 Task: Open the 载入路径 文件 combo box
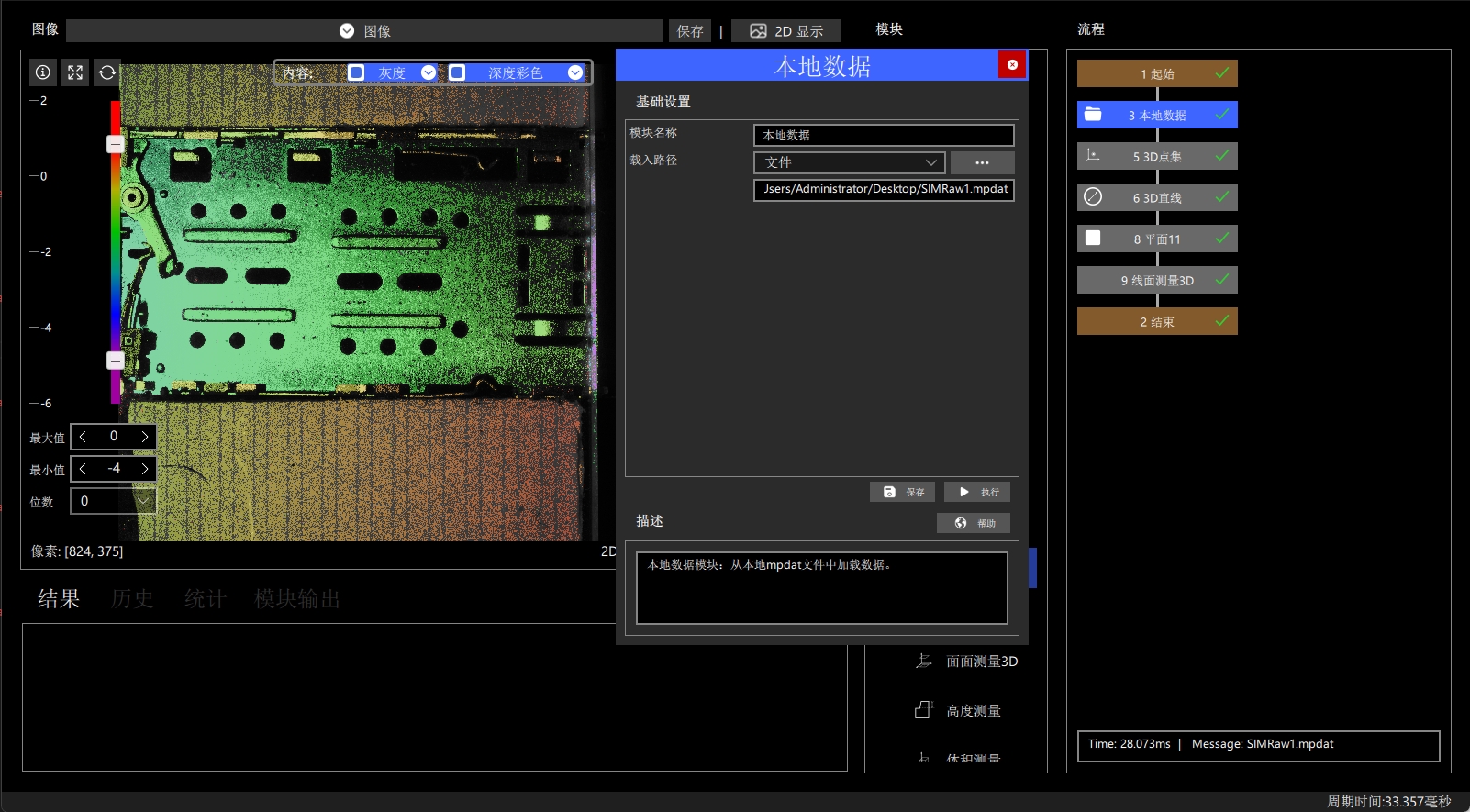(x=850, y=162)
